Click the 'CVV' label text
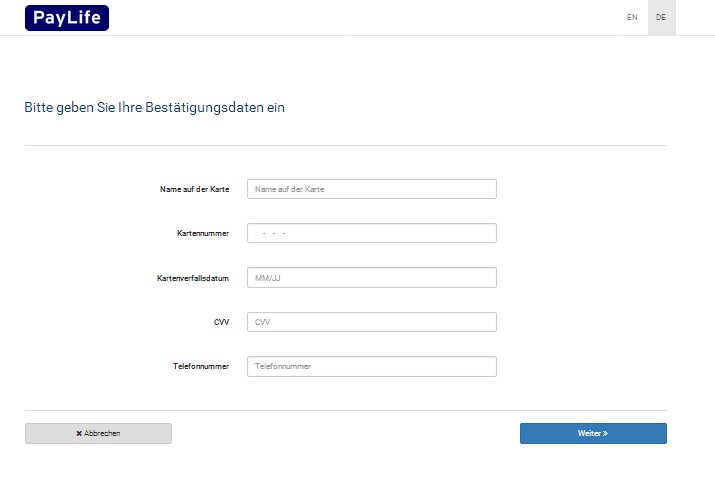This screenshot has width=715, height=488. pyautogui.click(x=221, y=322)
